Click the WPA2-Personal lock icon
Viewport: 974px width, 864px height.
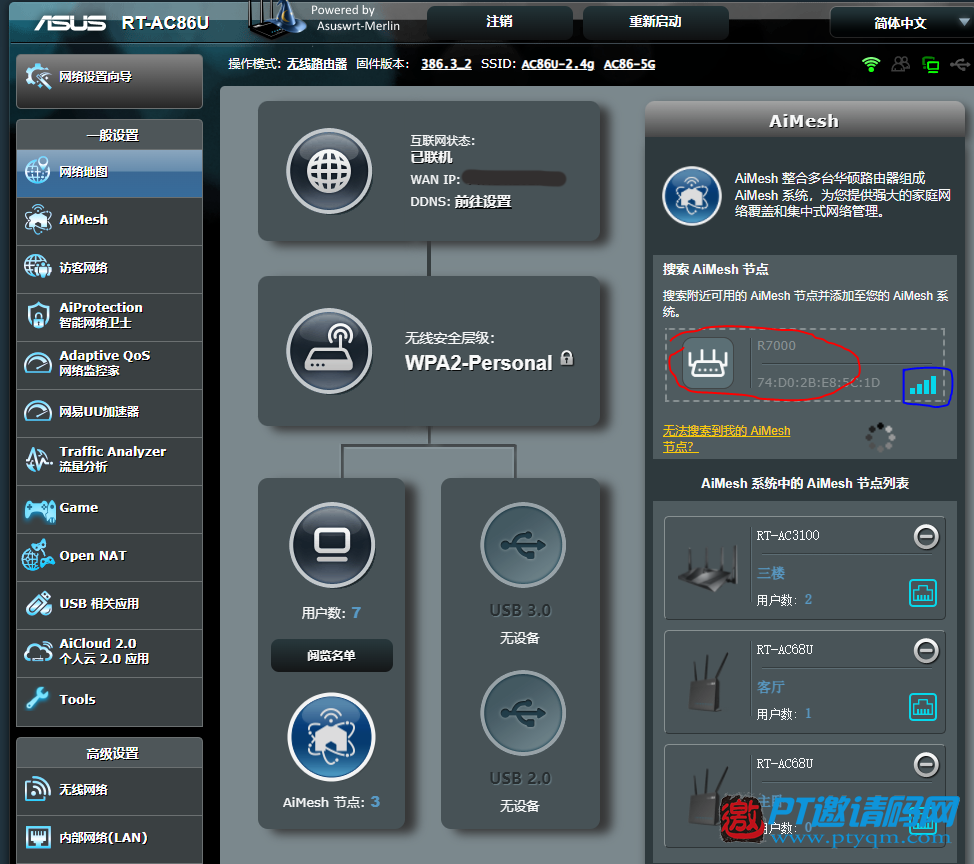coord(567,358)
